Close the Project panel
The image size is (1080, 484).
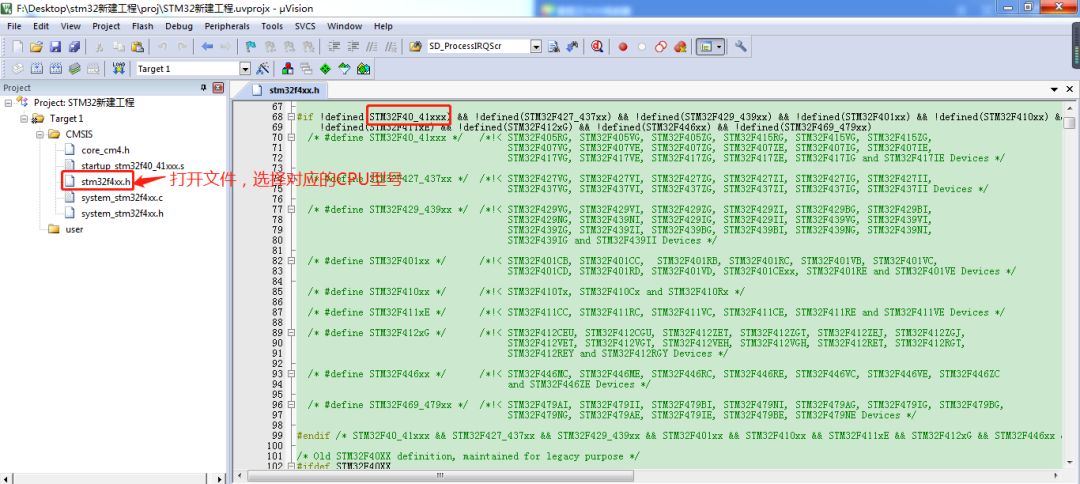pos(218,87)
